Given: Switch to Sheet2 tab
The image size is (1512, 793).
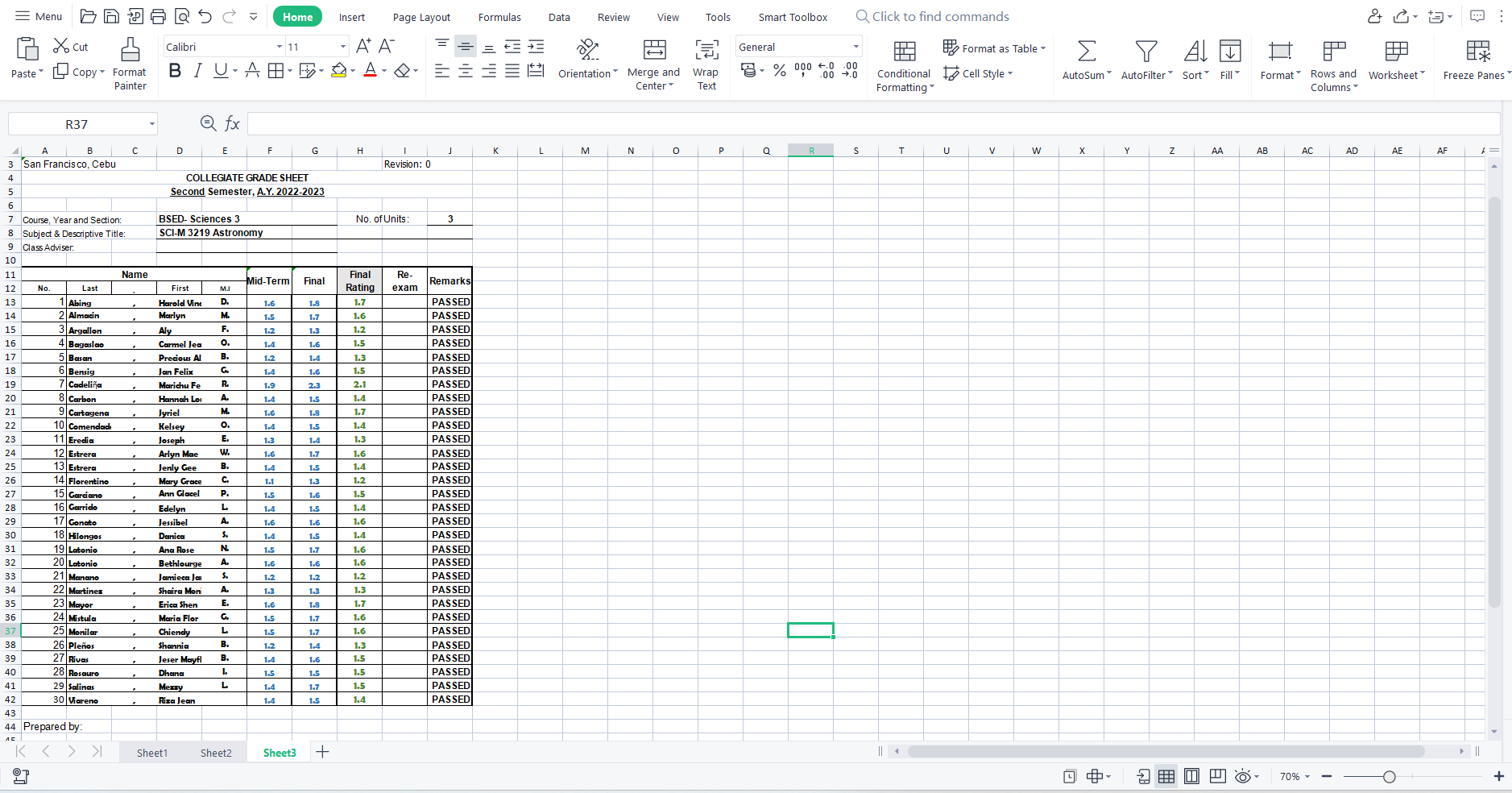Looking at the screenshot, I should pyautogui.click(x=216, y=753).
